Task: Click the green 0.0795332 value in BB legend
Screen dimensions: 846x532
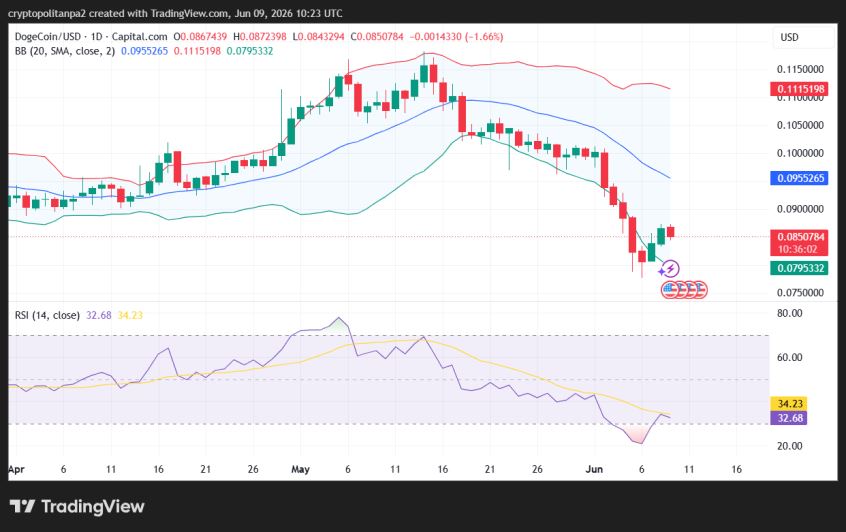Action: (x=250, y=51)
